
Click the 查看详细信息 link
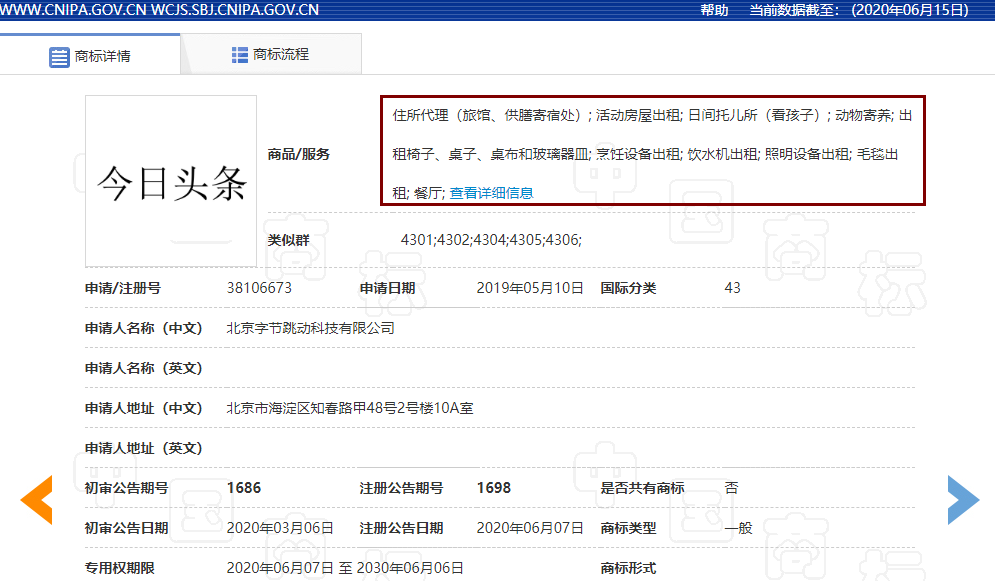pyautogui.click(x=491, y=193)
